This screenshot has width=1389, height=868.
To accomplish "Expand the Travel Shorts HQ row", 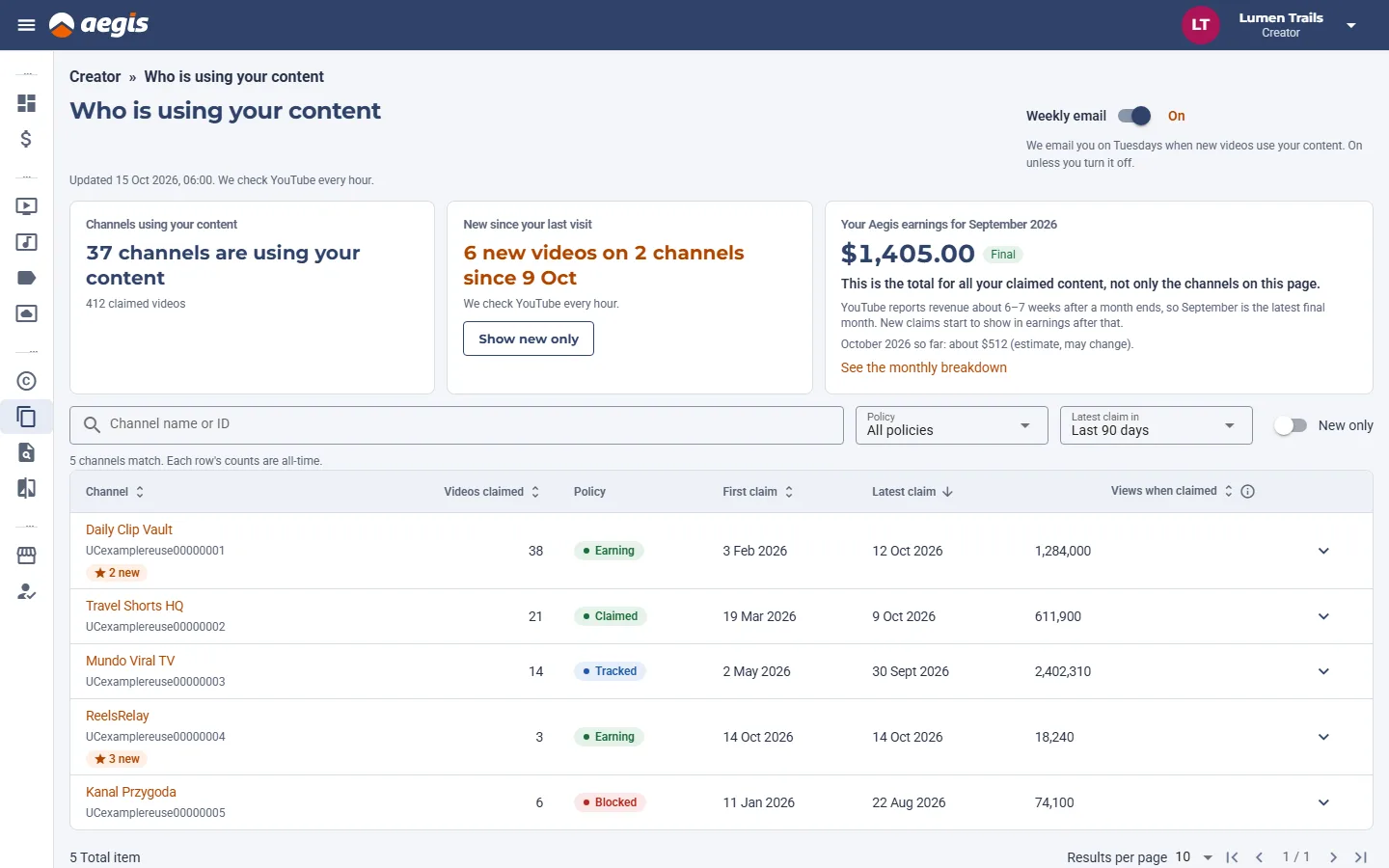I will pos(1323,616).
